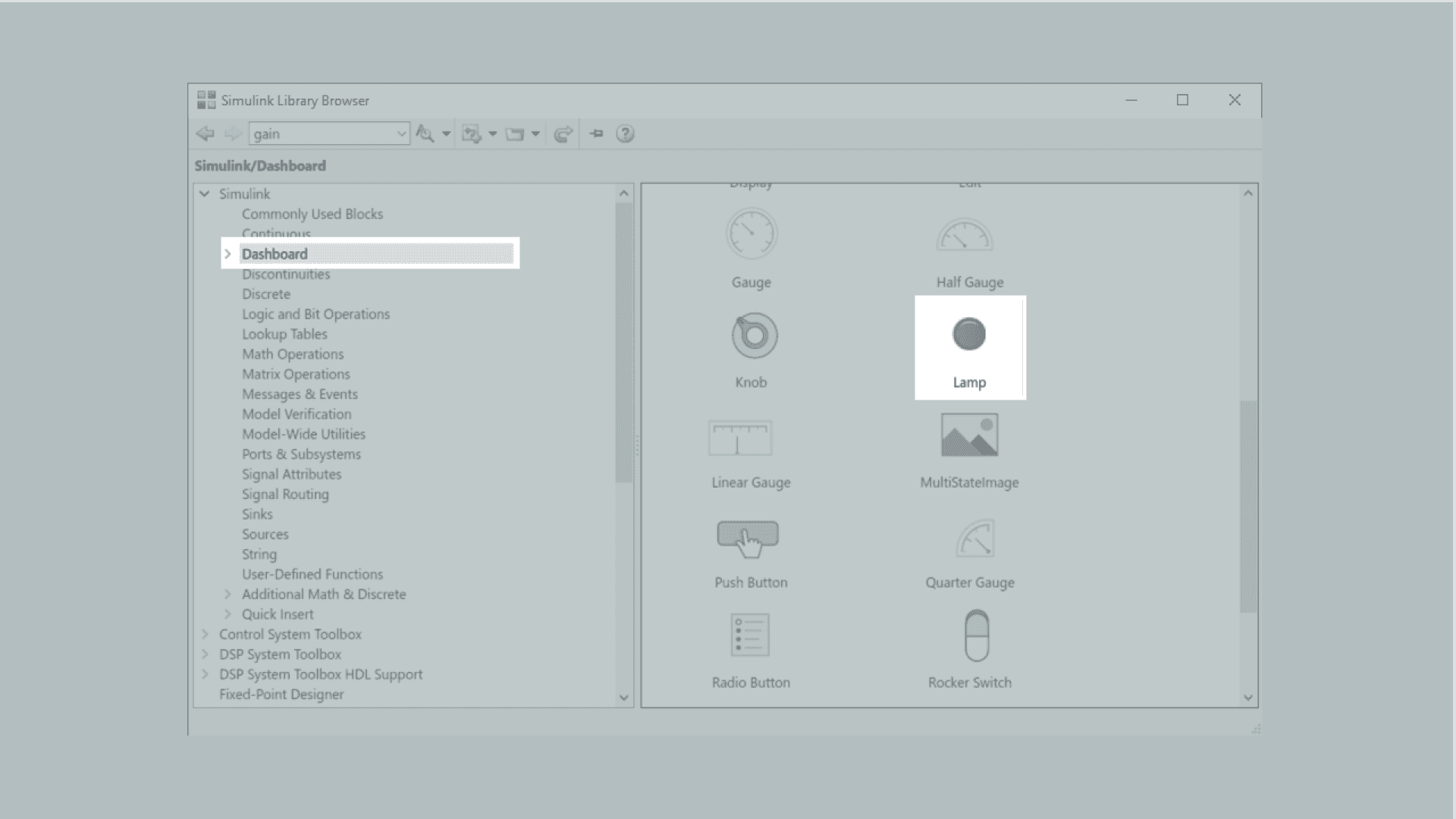The height and width of the screenshot is (819, 1456).
Task: Pin the library browser on top
Action: pos(597,134)
